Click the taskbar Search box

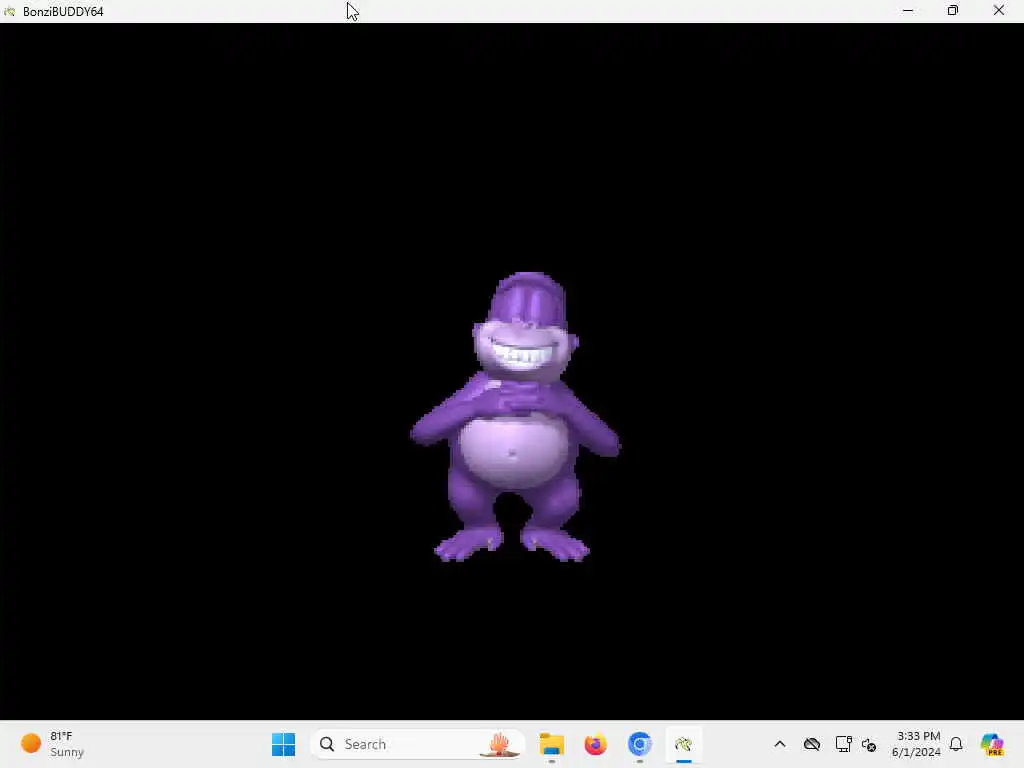(418, 744)
